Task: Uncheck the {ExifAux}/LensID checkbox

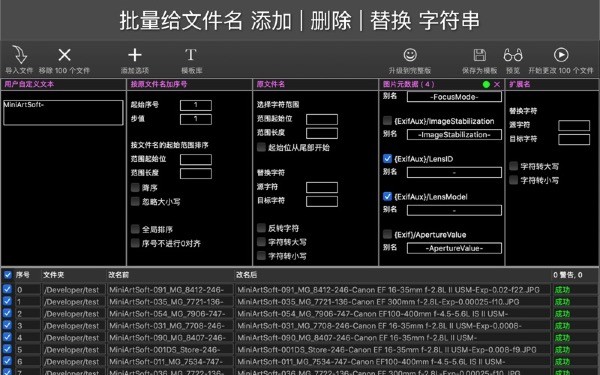Action: pos(387,158)
